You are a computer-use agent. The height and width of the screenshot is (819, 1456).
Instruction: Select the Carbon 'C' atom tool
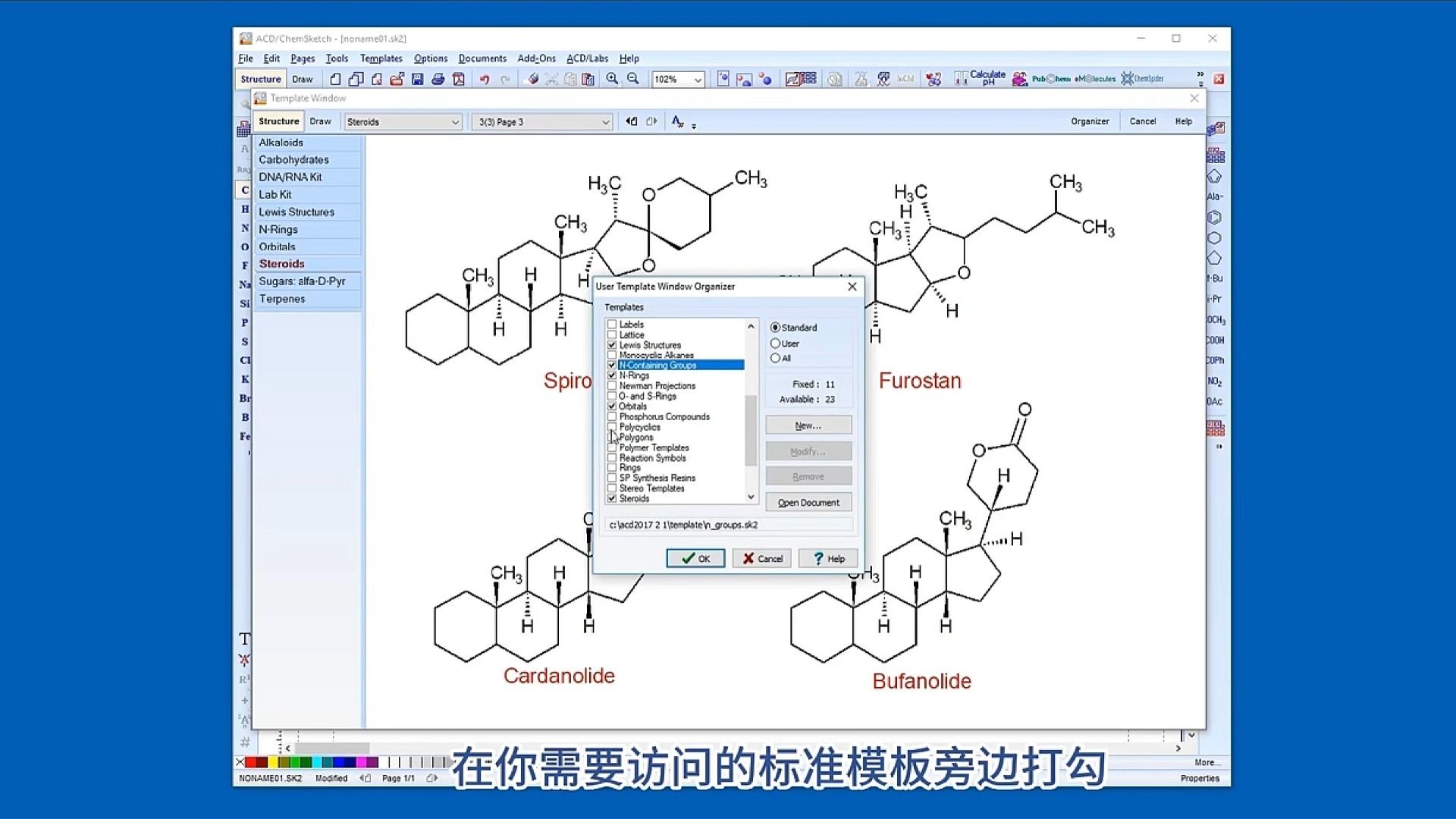point(245,190)
